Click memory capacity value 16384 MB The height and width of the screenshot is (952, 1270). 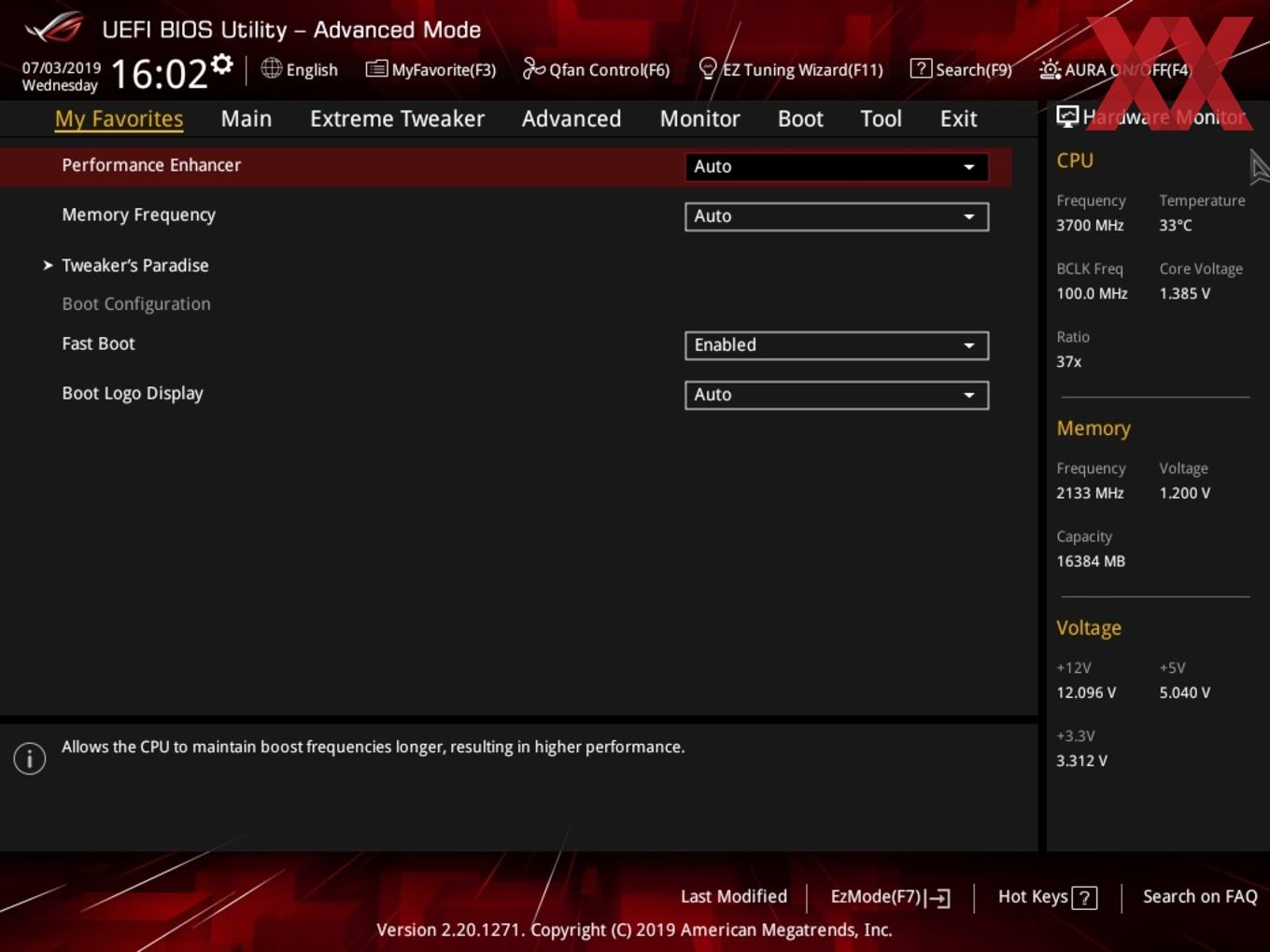(x=1091, y=561)
